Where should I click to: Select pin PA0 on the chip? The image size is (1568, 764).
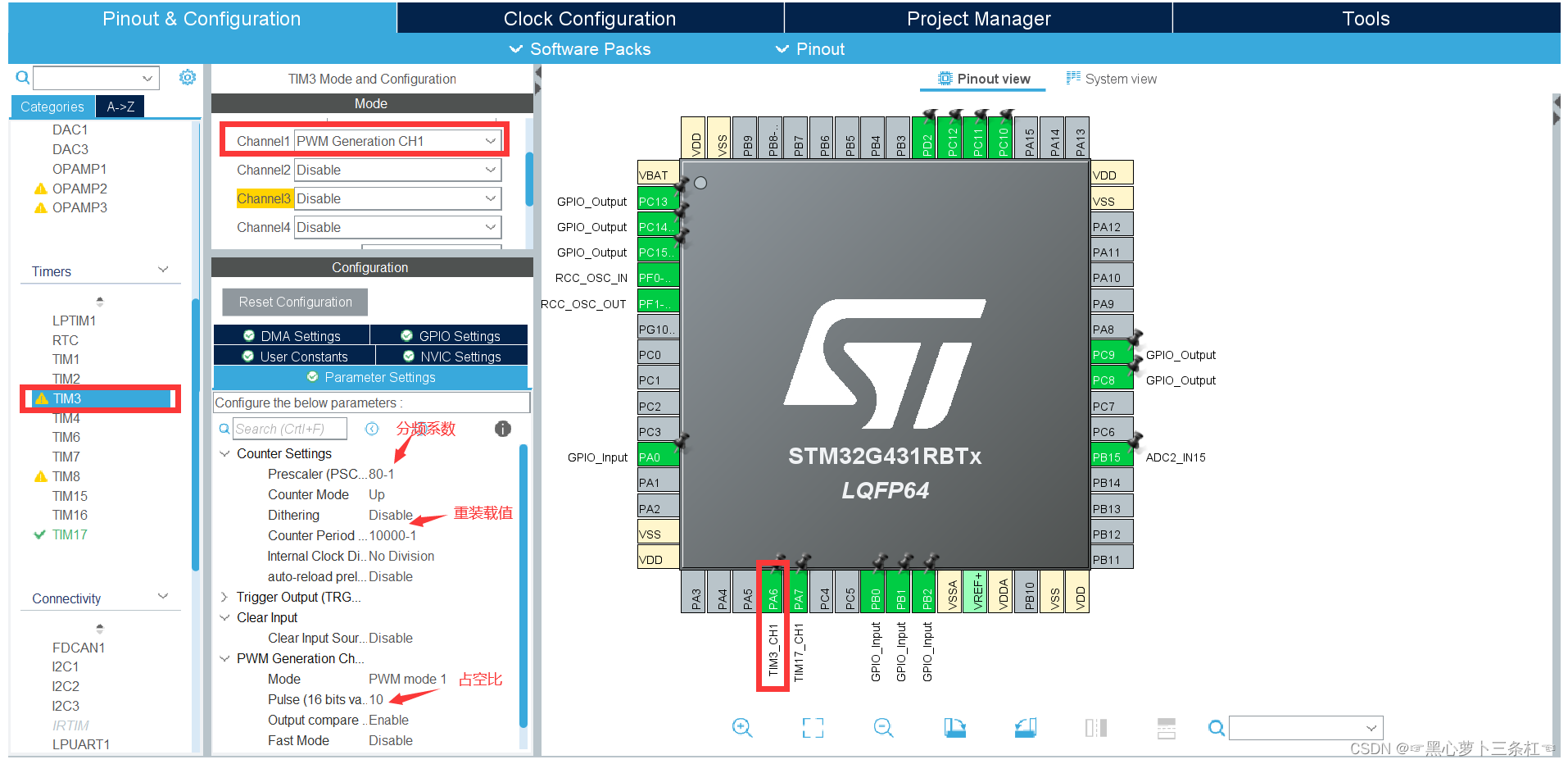[659, 457]
